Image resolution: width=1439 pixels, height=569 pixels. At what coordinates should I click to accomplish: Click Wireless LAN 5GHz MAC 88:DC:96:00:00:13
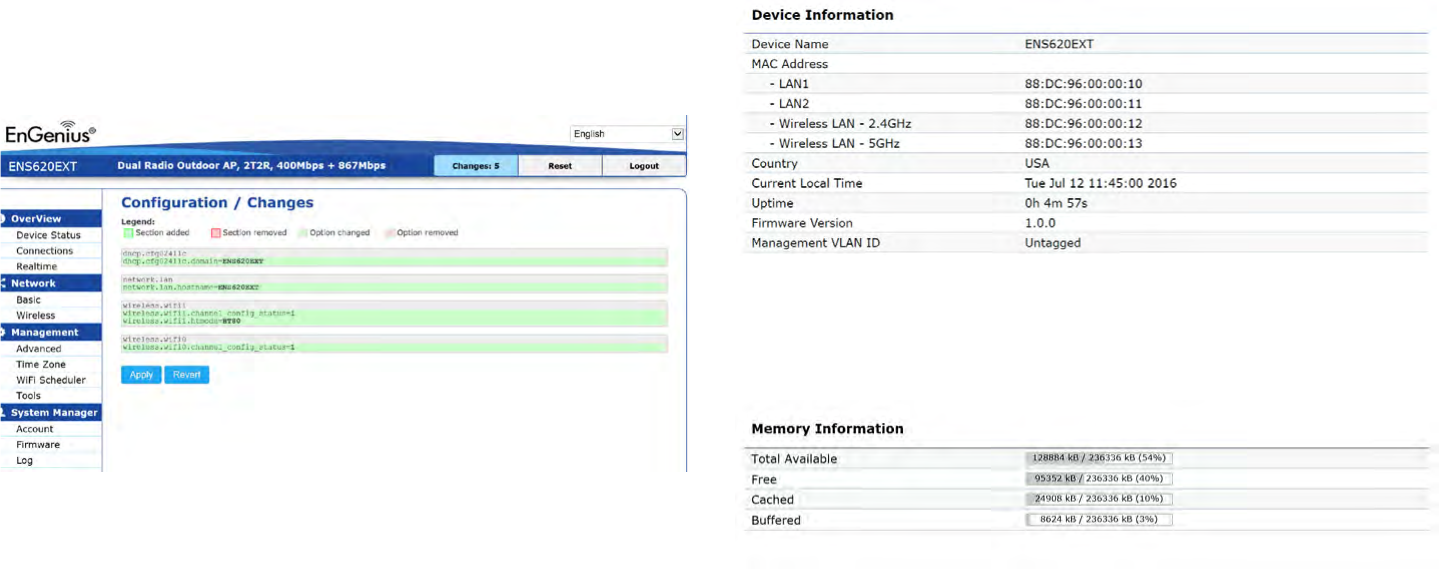[x=1083, y=144]
